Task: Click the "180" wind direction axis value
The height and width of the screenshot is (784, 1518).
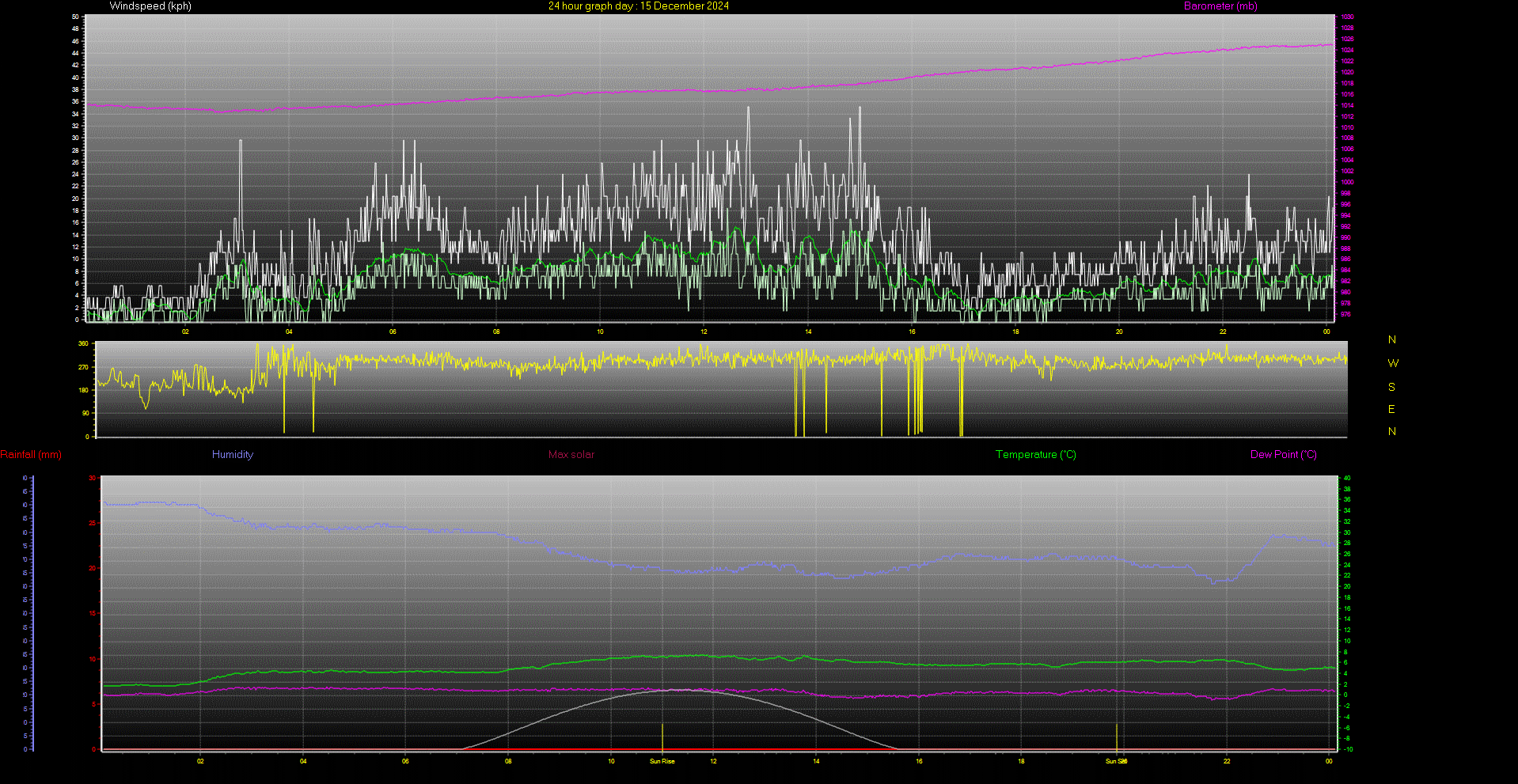Action: [x=83, y=391]
